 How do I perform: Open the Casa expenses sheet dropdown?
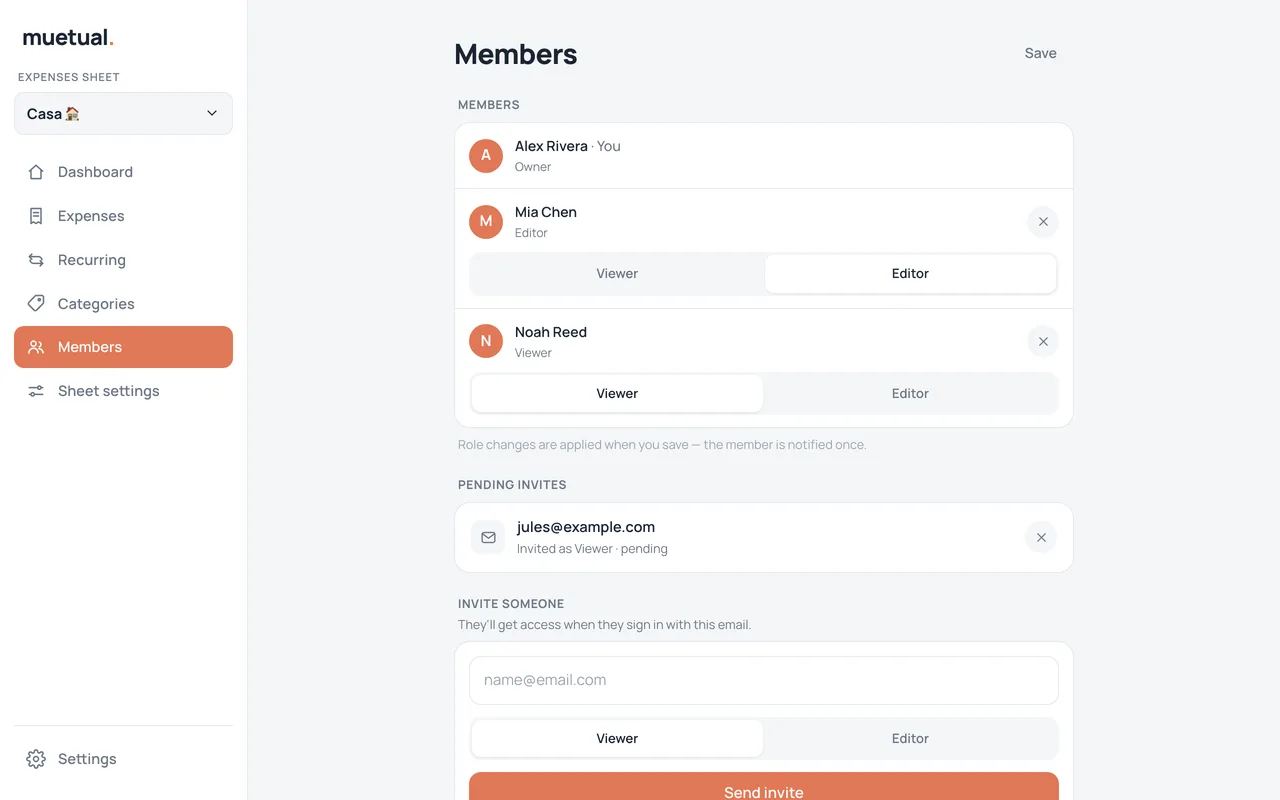tap(123, 114)
